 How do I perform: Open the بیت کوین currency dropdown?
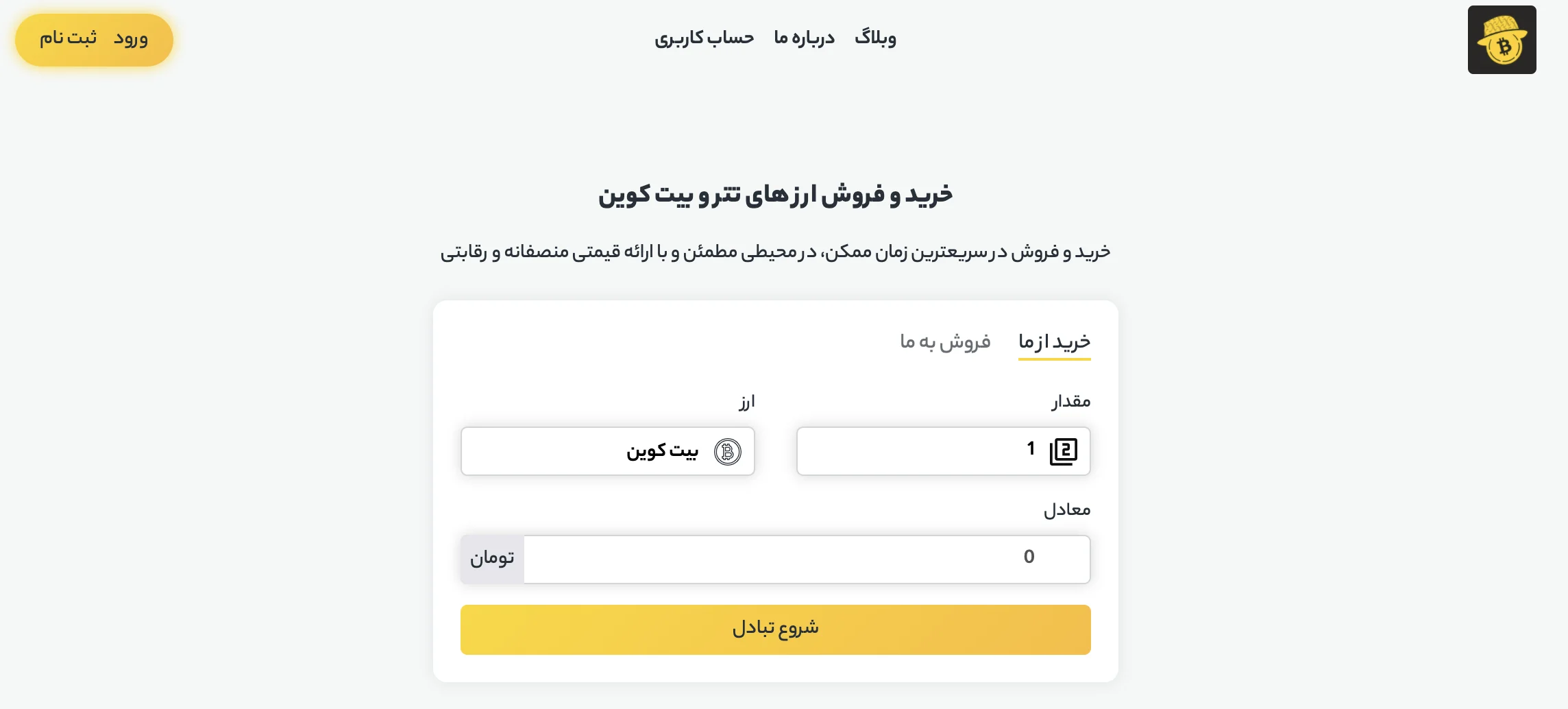pyautogui.click(x=607, y=451)
